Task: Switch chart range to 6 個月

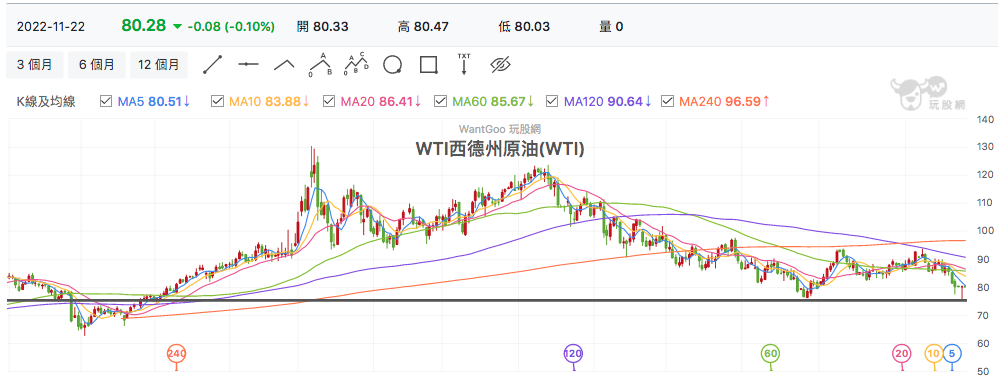Action: coord(97,64)
